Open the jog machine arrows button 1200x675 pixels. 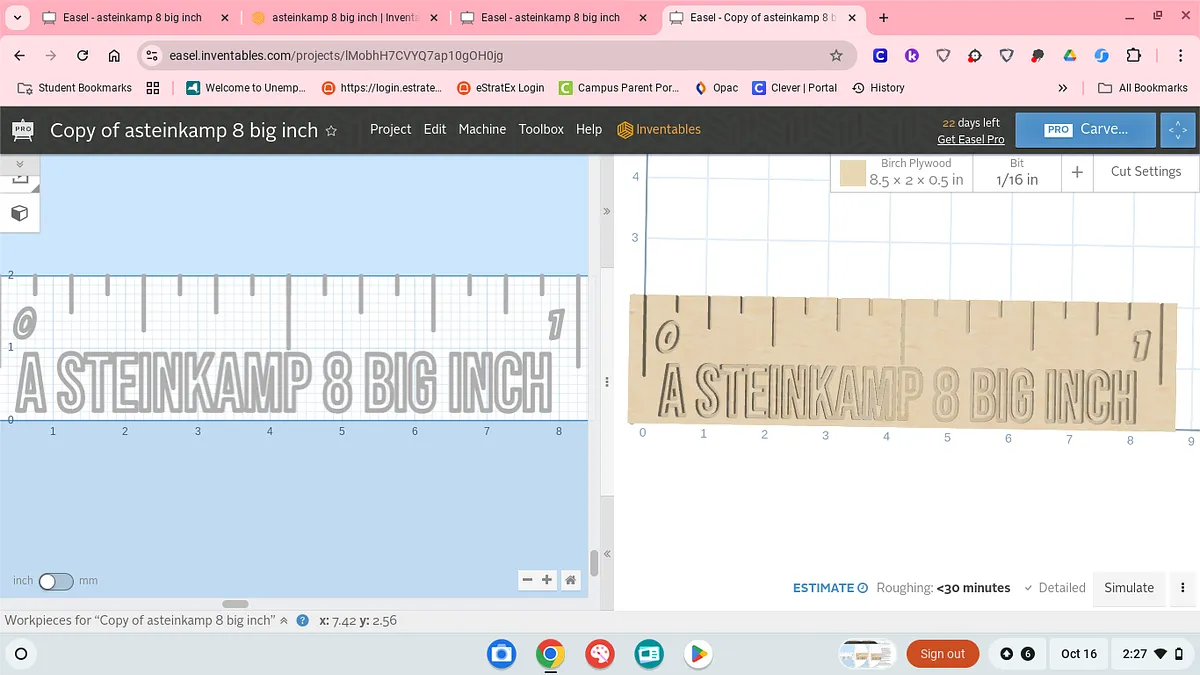[1178, 130]
